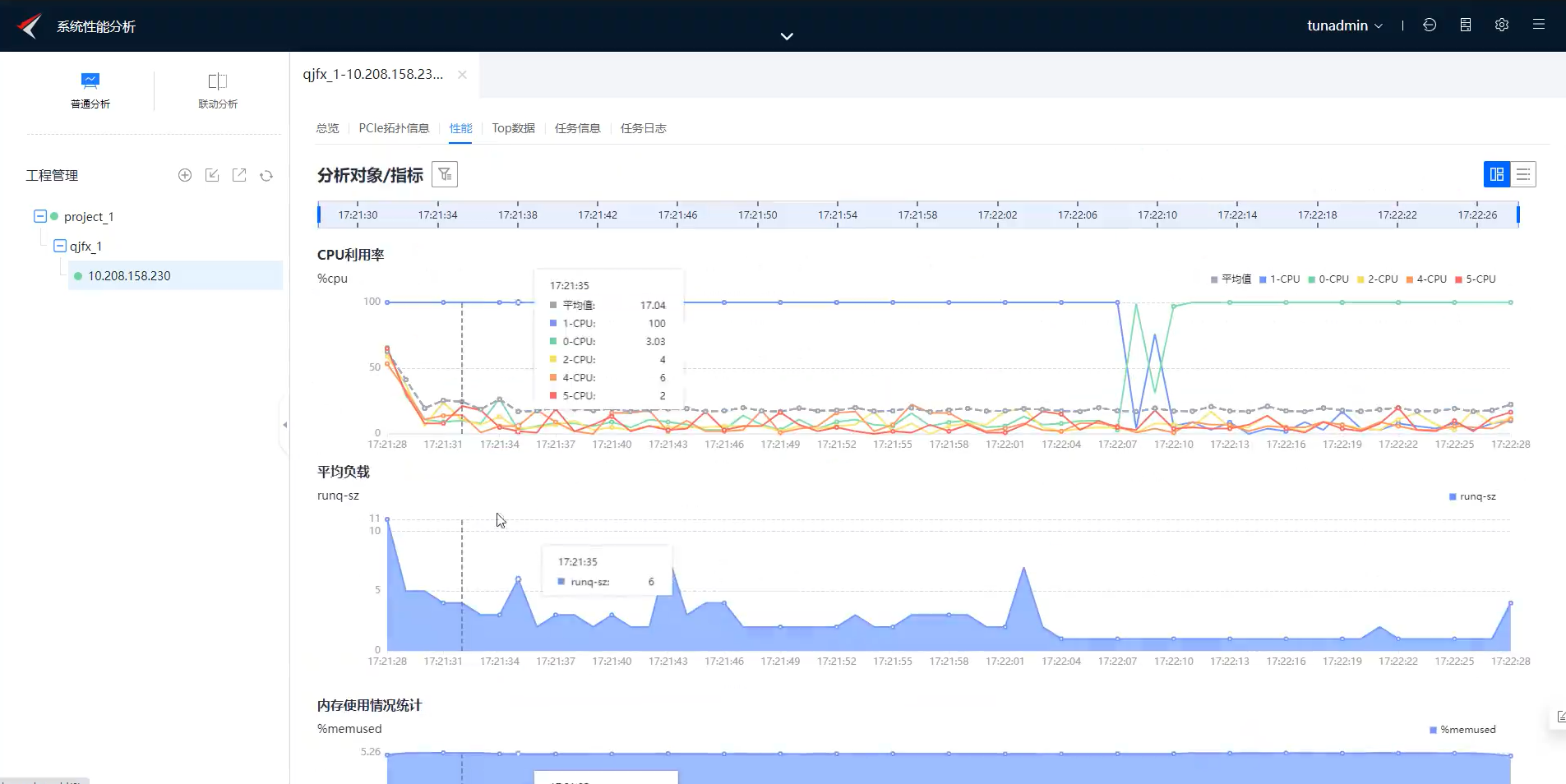Open the tunadmin user dropdown
This screenshot has height=784, width=1566.
(x=1345, y=25)
